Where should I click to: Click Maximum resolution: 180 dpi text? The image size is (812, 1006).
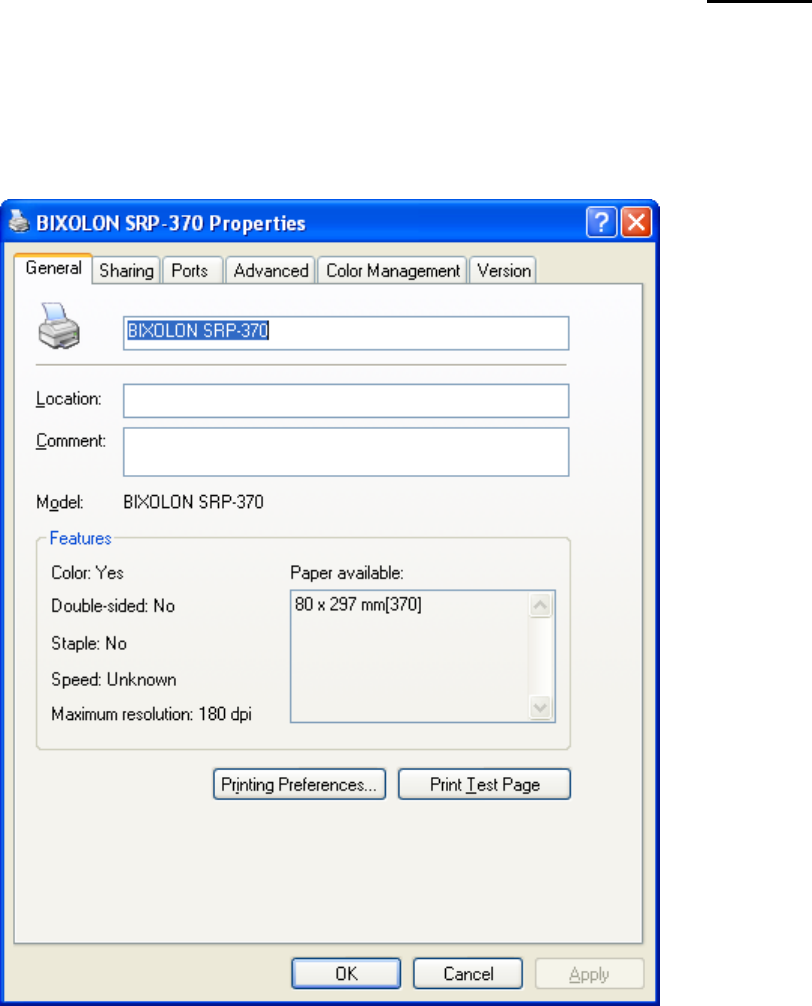click(x=151, y=714)
